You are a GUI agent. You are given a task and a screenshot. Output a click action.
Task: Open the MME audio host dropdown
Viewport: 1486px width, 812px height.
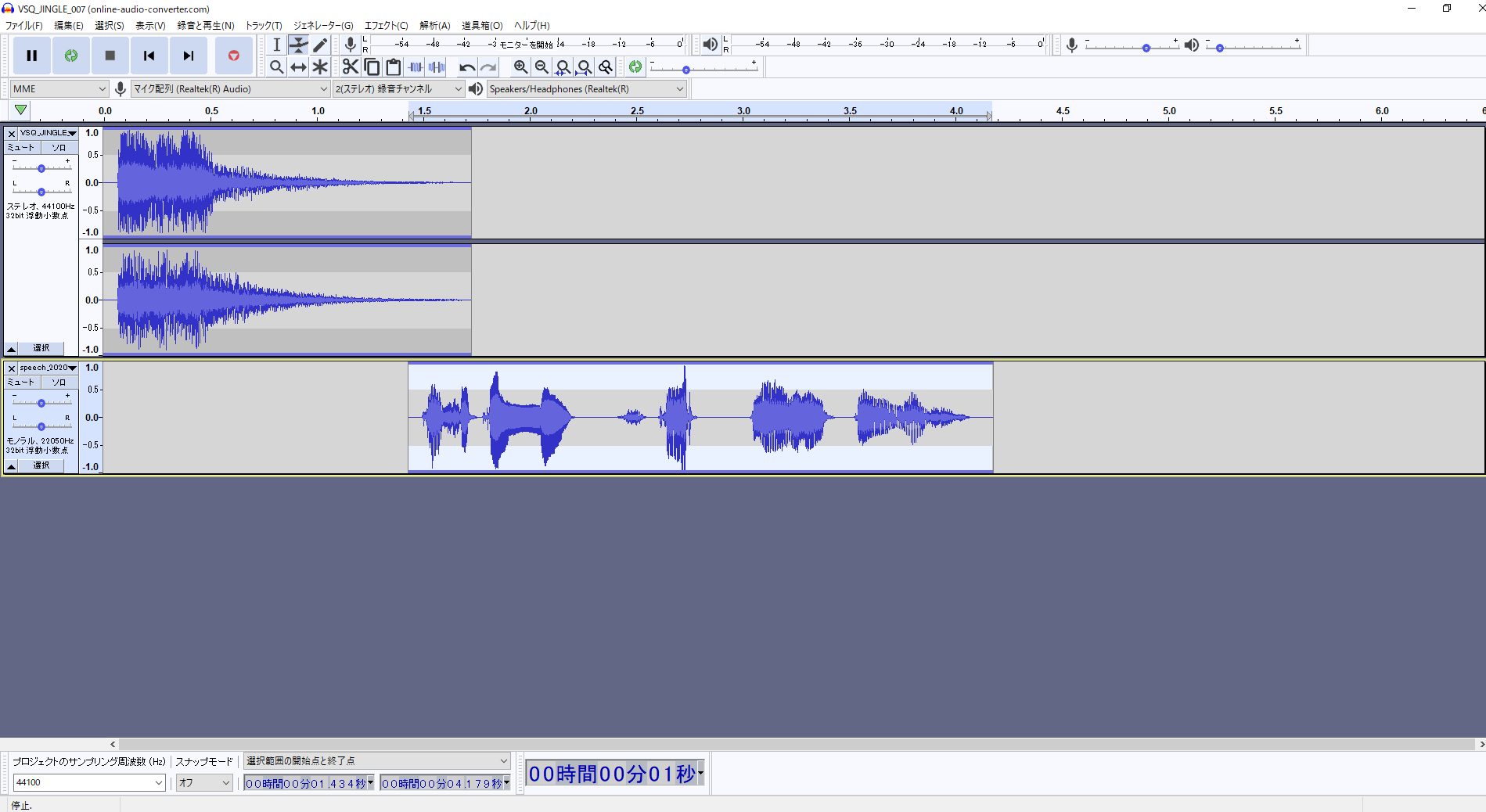59,88
